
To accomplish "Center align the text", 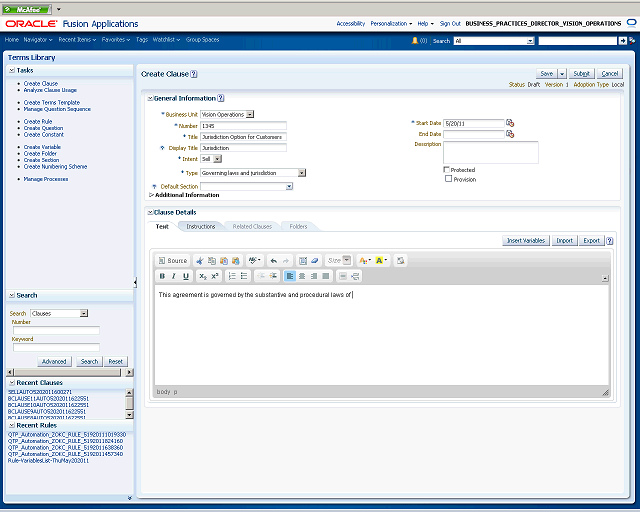I will (x=302, y=276).
